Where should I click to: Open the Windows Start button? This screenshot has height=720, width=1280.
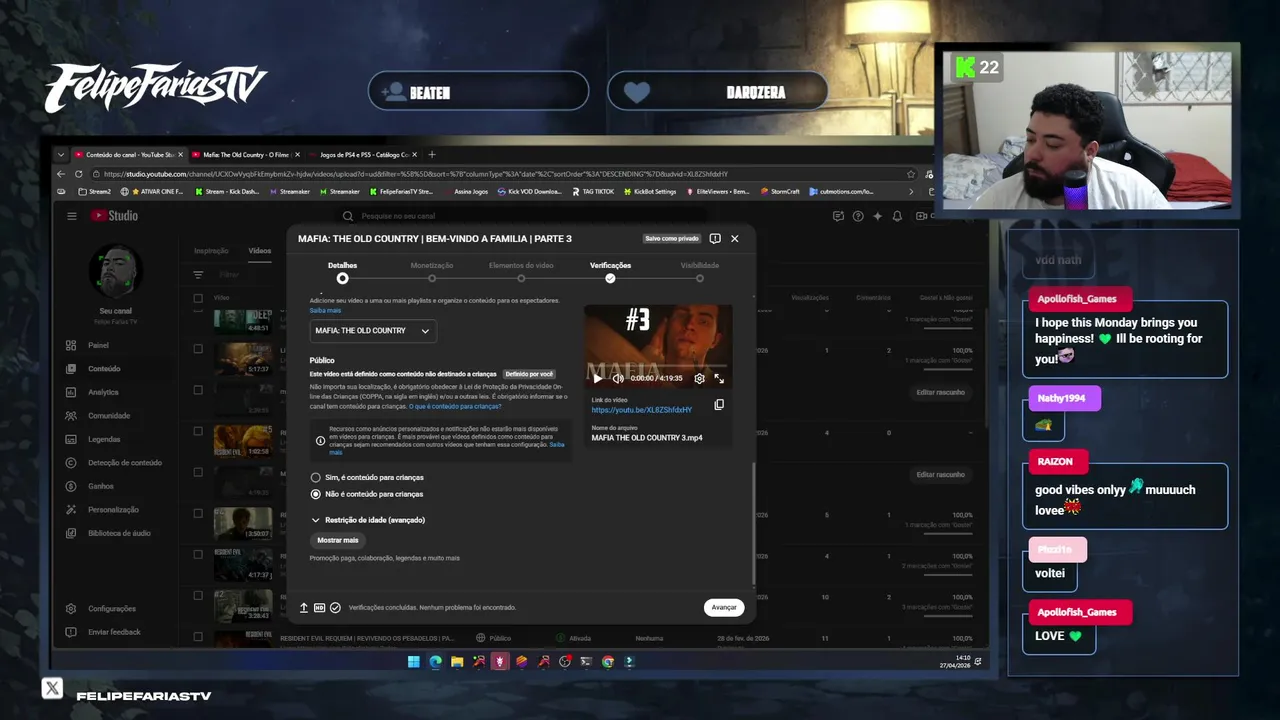pyautogui.click(x=413, y=662)
